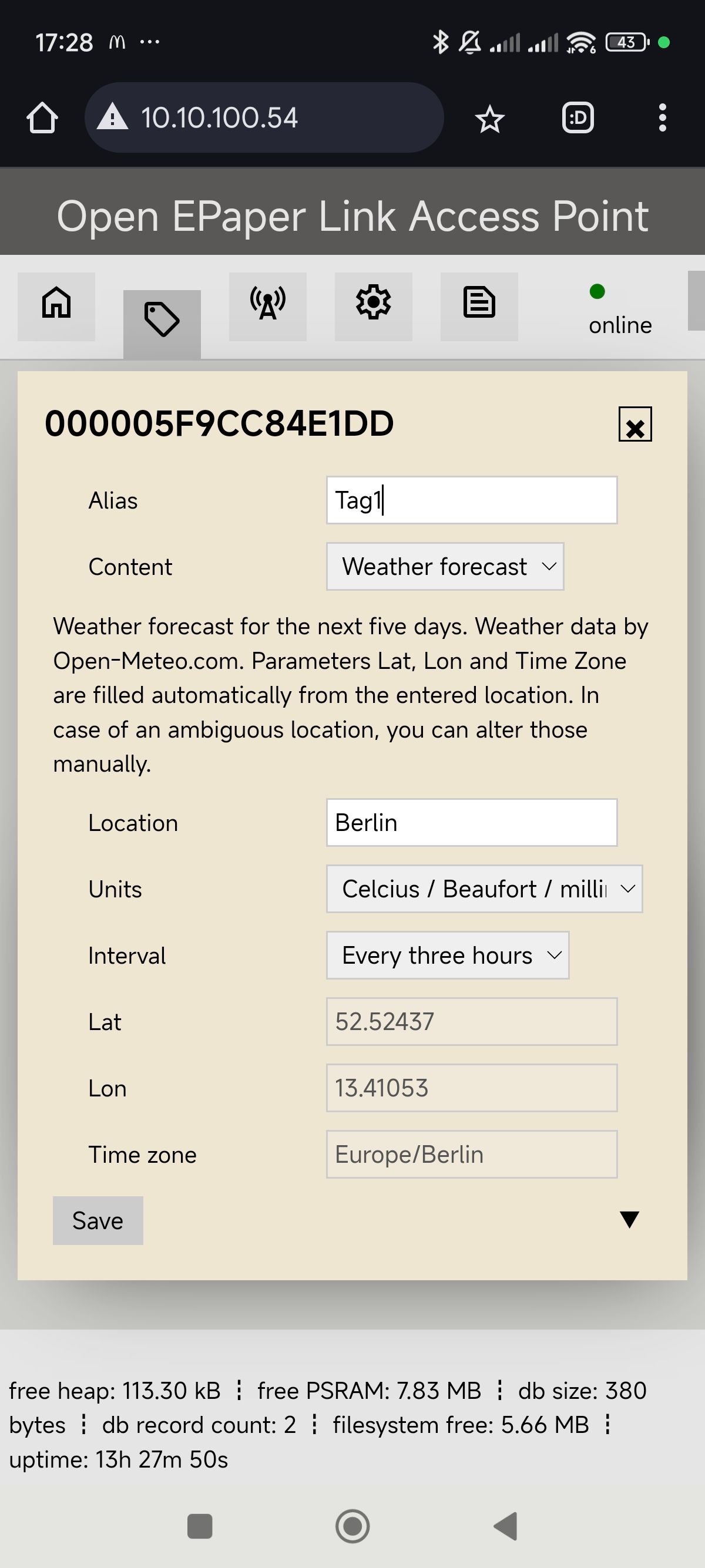Screen dimensions: 705x1568
Task: Close the tag configuration dialog
Action: click(634, 425)
